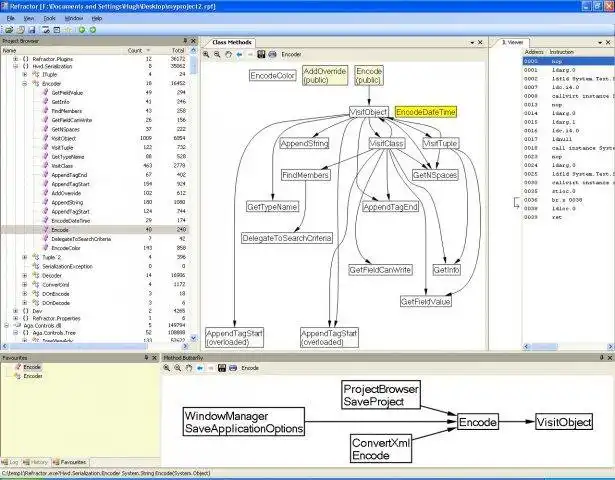Click the open project folder icon
This screenshot has width=615, height=480.
click(x=9, y=30)
